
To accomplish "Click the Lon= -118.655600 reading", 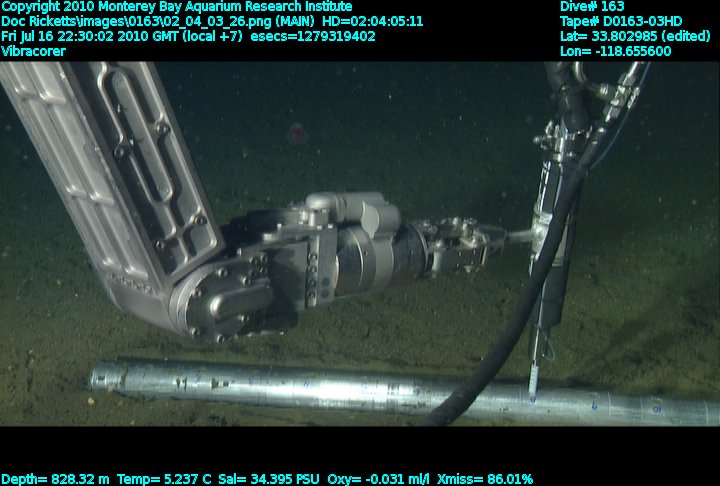I will pos(616,51).
